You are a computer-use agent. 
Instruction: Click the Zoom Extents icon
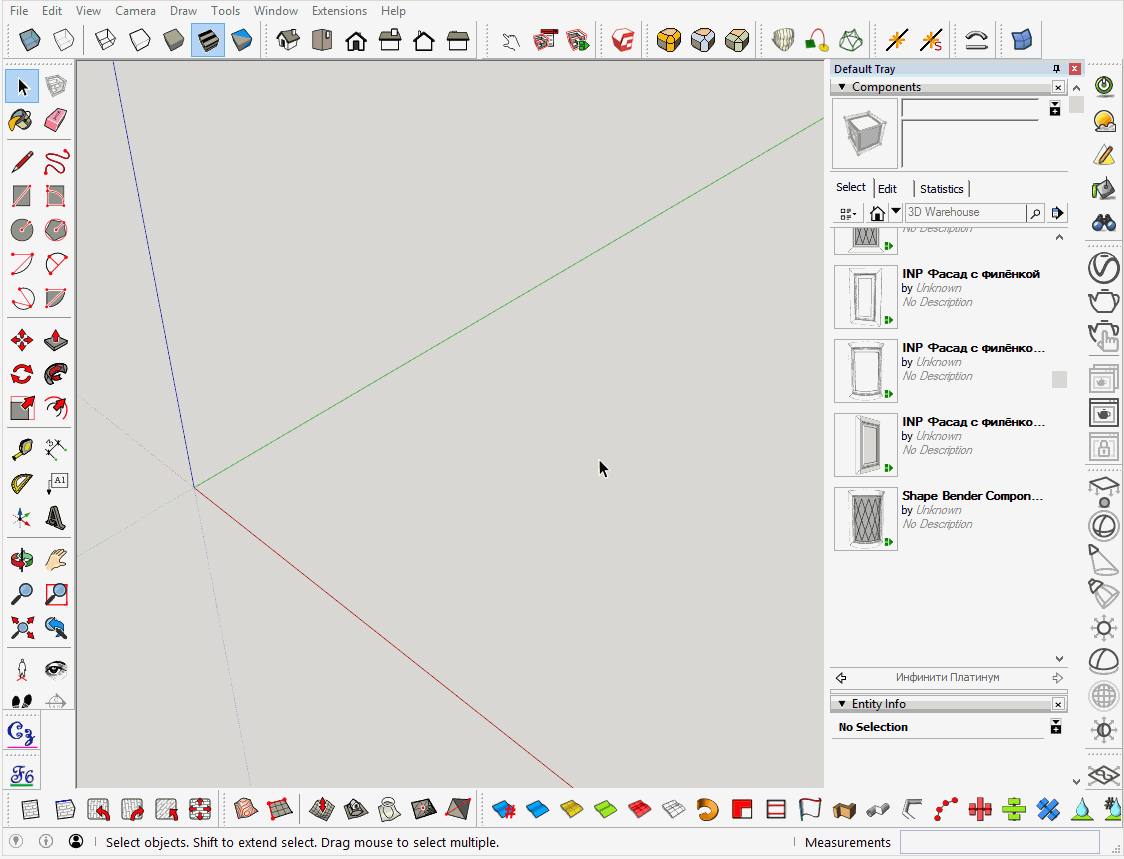21,628
